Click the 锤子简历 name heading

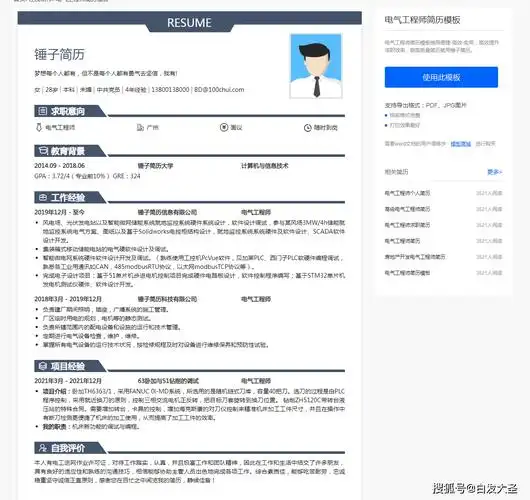coord(59,54)
